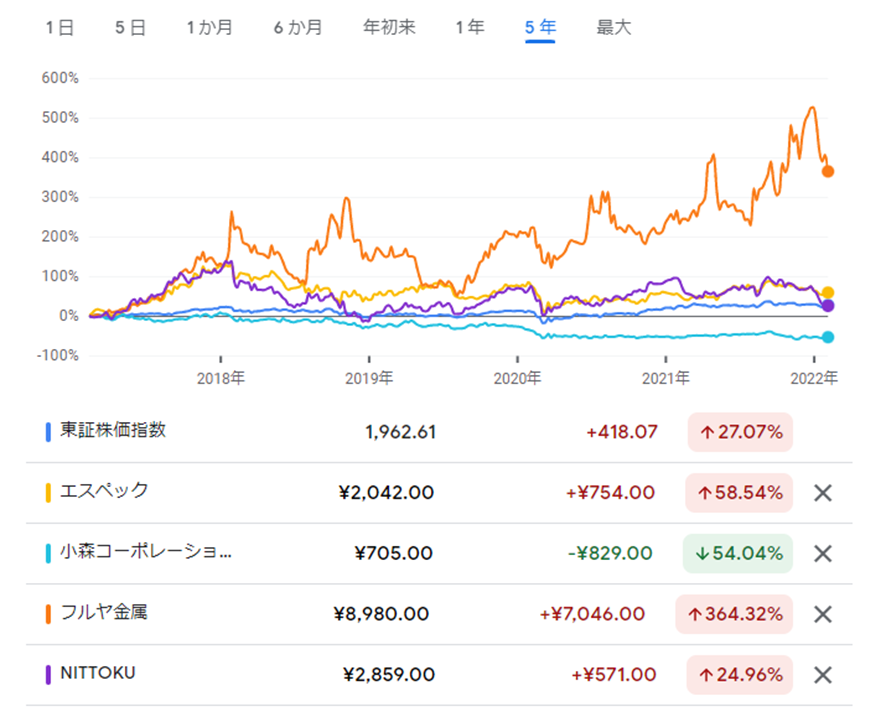Click the 2018年 axis label
The width and height of the screenshot is (886, 722).
[220, 378]
